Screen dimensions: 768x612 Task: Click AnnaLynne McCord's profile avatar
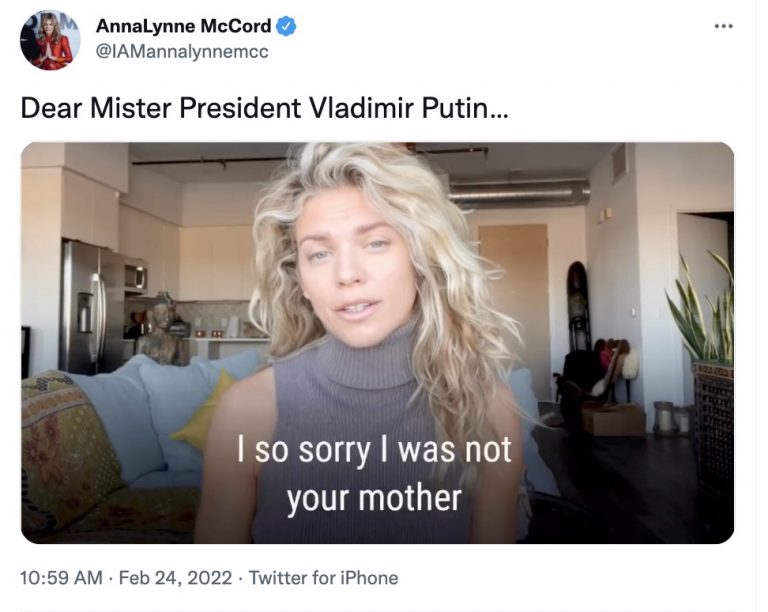49,40
